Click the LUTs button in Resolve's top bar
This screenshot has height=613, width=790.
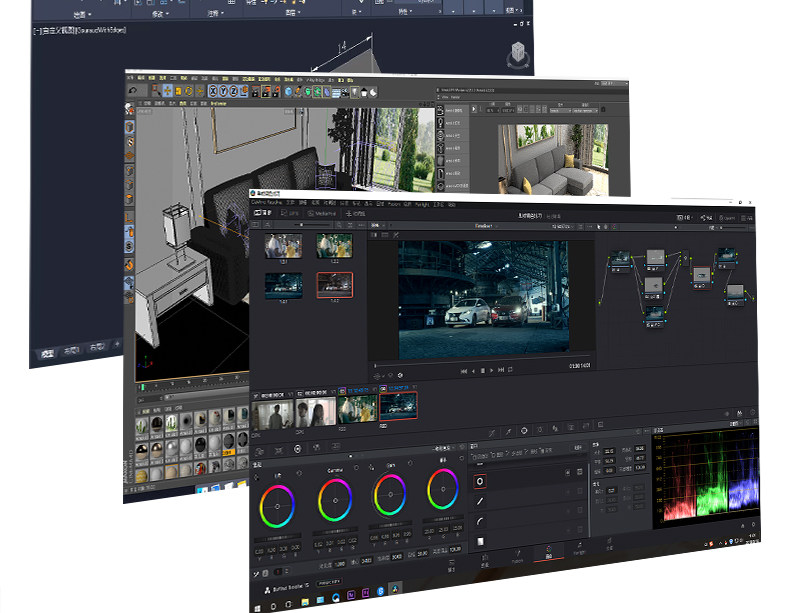click(290, 213)
